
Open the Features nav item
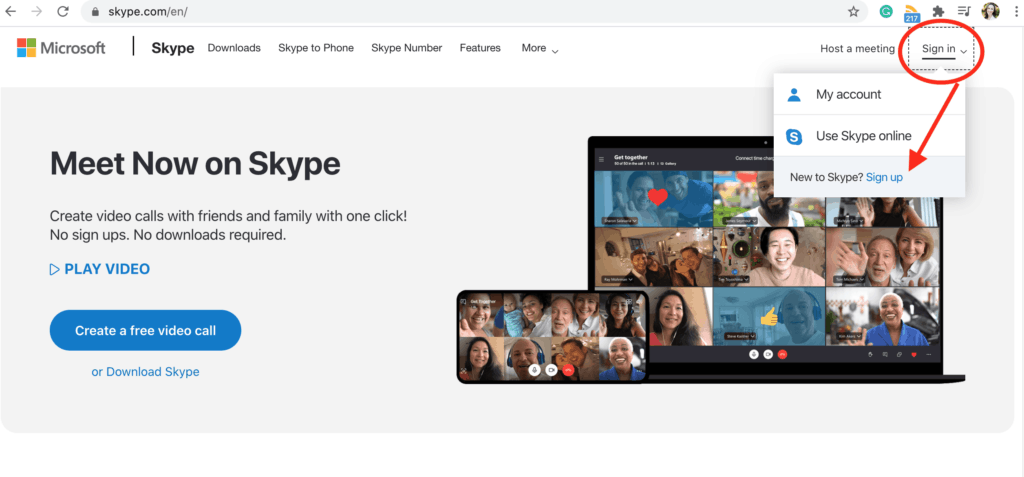coord(480,48)
